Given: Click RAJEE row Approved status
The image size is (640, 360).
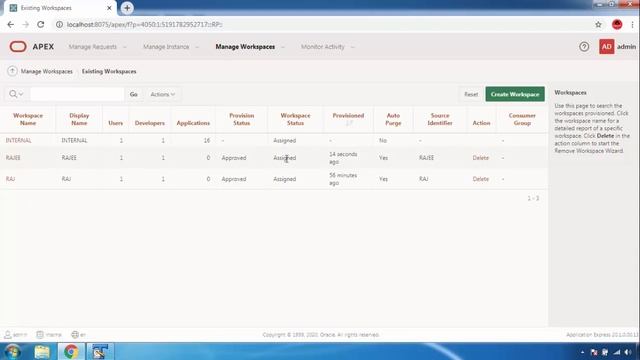Looking at the screenshot, I should 234,158.
